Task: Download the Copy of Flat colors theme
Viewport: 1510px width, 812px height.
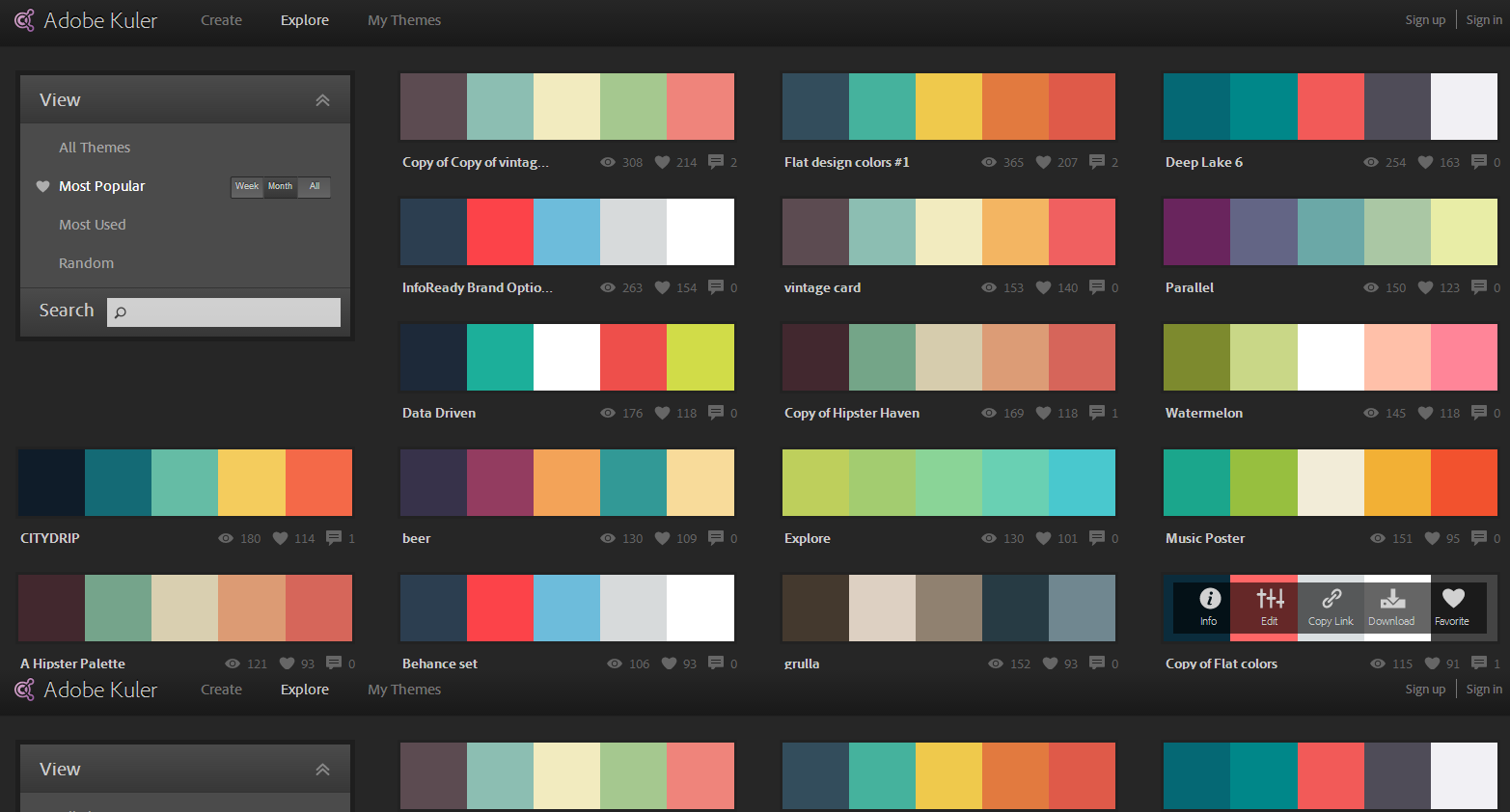Action: pos(1391,608)
